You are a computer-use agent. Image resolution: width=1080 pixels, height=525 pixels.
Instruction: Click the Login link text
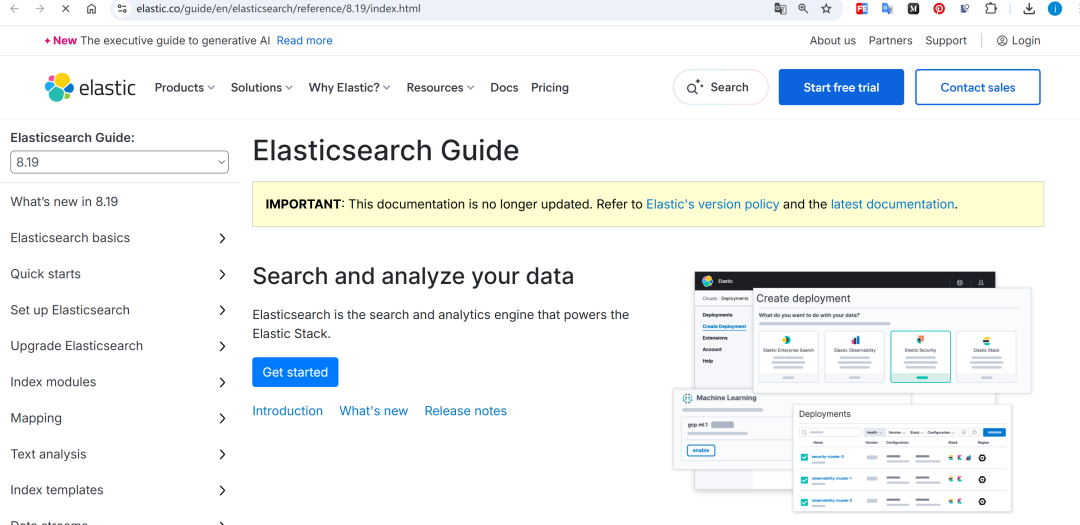(x=1026, y=41)
